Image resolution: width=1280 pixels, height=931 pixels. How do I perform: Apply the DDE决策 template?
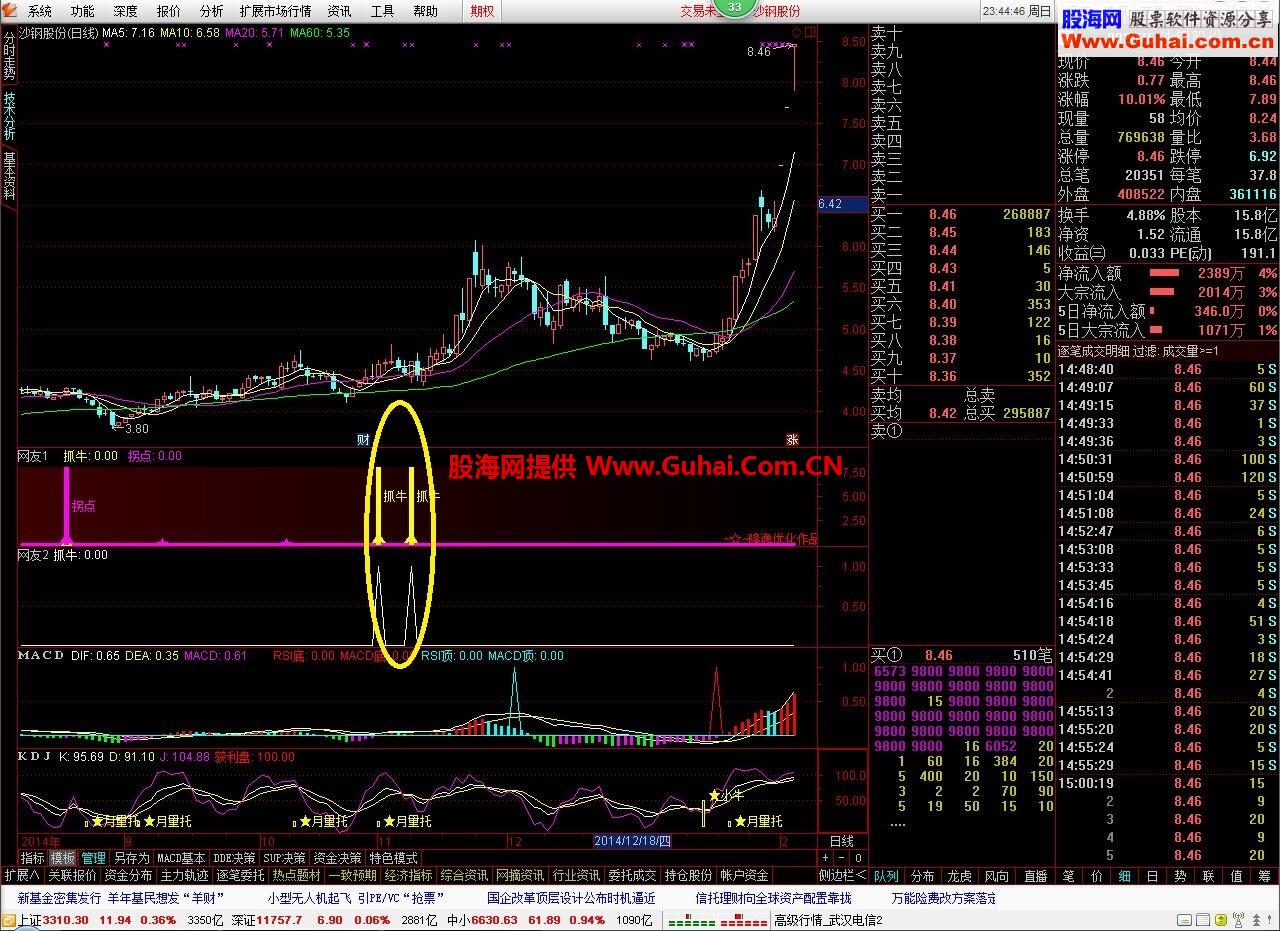pyautogui.click(x=234, y=858)
